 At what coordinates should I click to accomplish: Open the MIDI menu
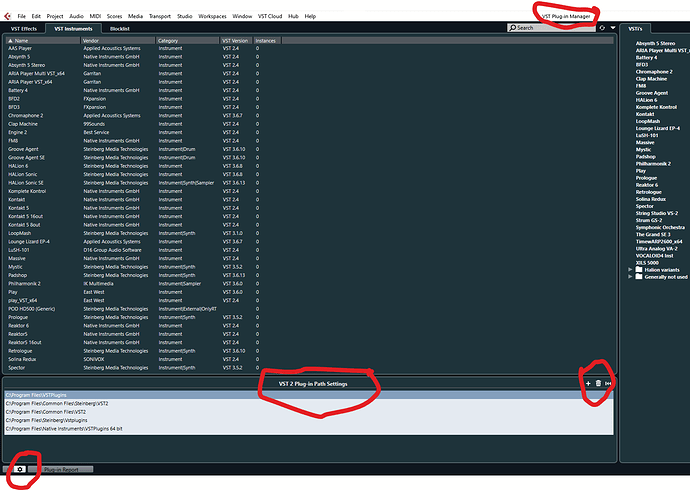[x=95, y=16]
